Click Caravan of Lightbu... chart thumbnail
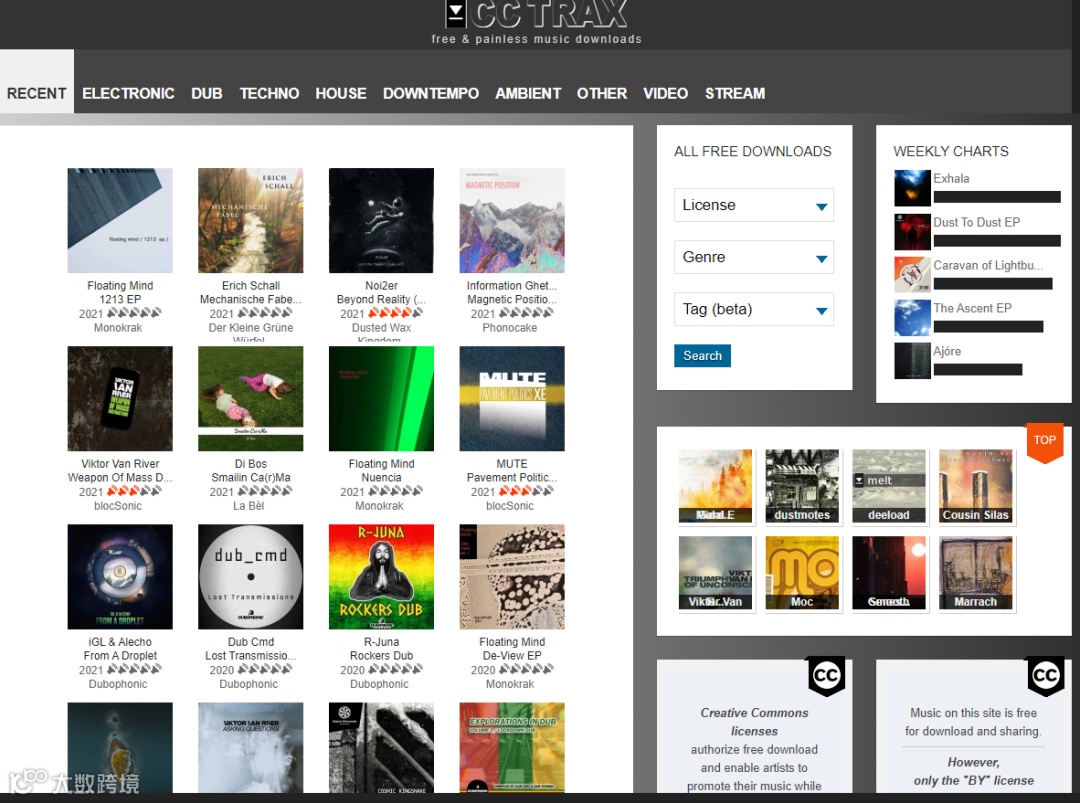Viewport: 1080px width, 803px height. click(x=913, y=275)
